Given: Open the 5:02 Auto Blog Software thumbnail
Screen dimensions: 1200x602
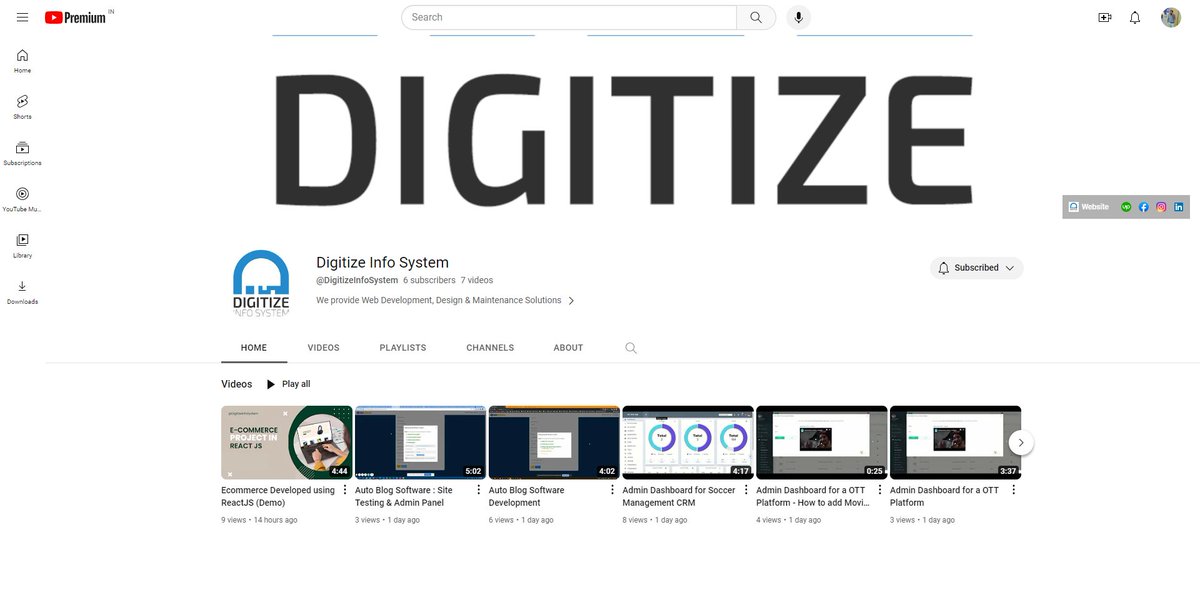Looking at the screenshot, I should pos(421,442).
